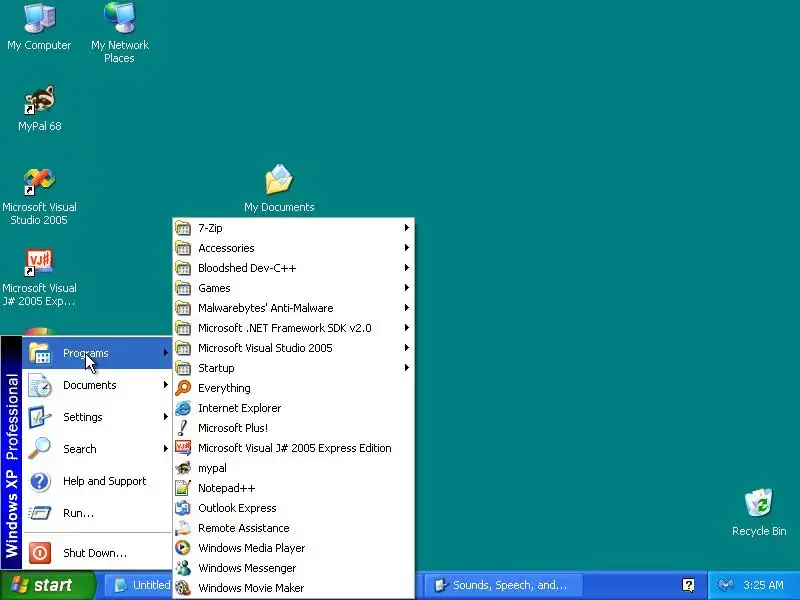800x600 pixels.
Task: Open the Games program folder entry
Action: (x=293, y=288)
